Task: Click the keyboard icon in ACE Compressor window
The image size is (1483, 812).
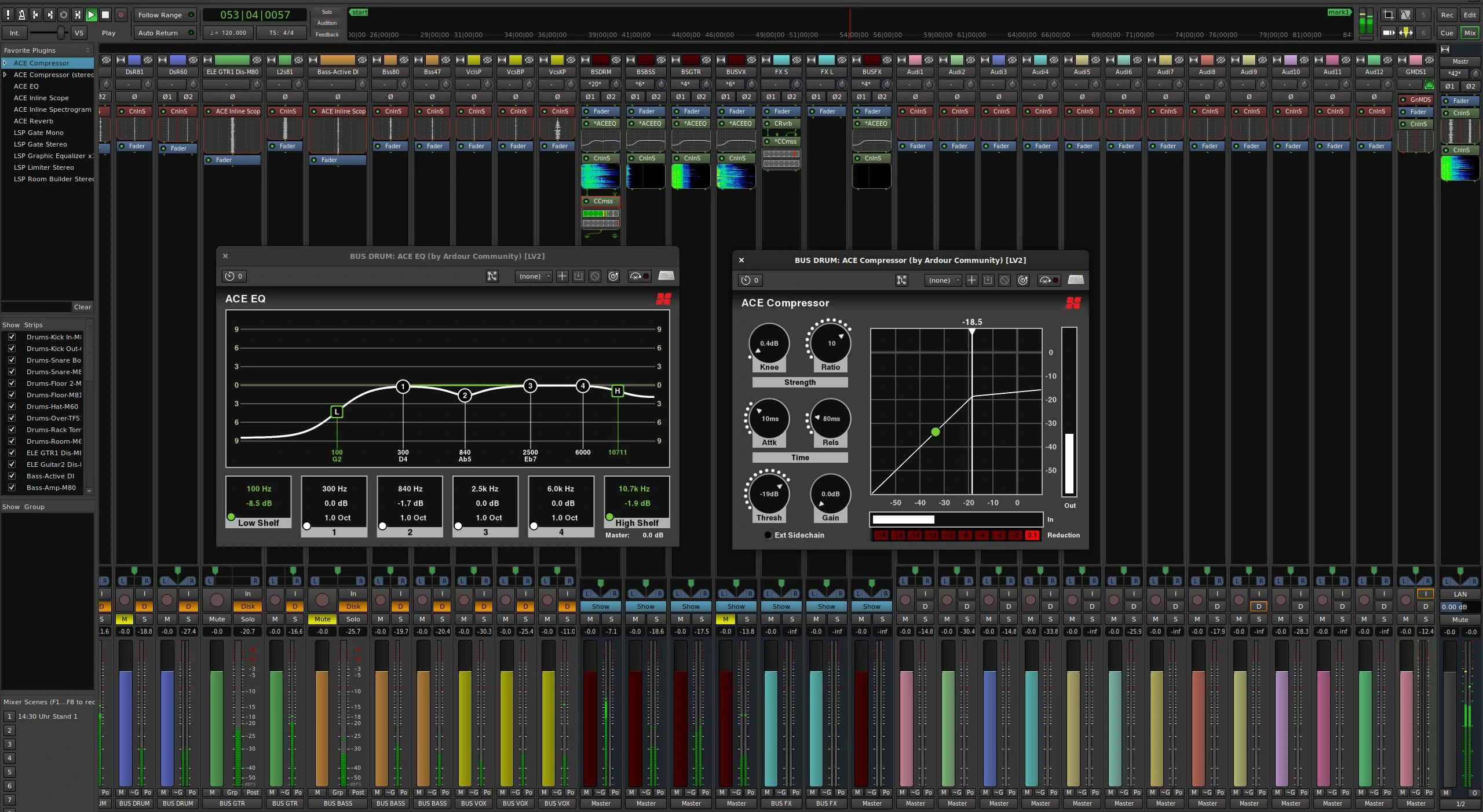Action: [x=1076, y=280]
